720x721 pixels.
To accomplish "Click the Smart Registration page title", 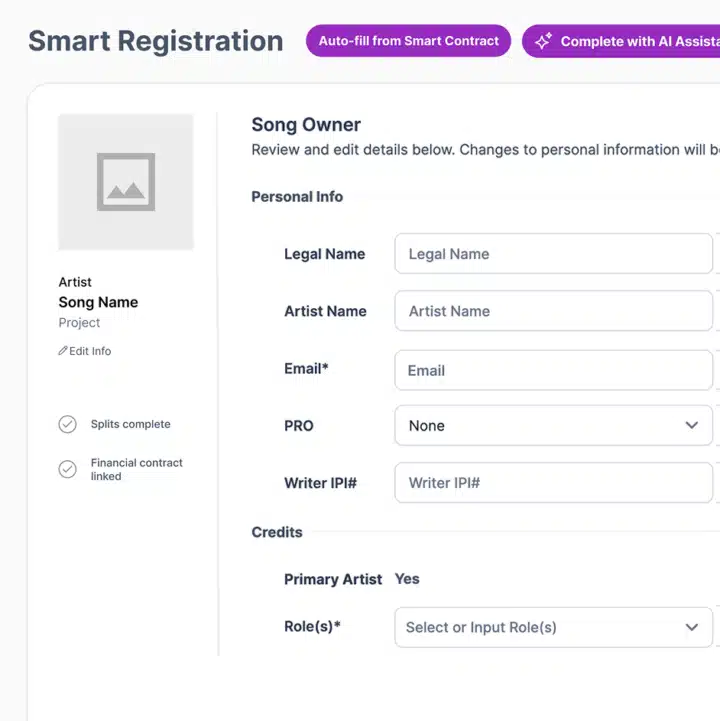I will click(155, 41).
